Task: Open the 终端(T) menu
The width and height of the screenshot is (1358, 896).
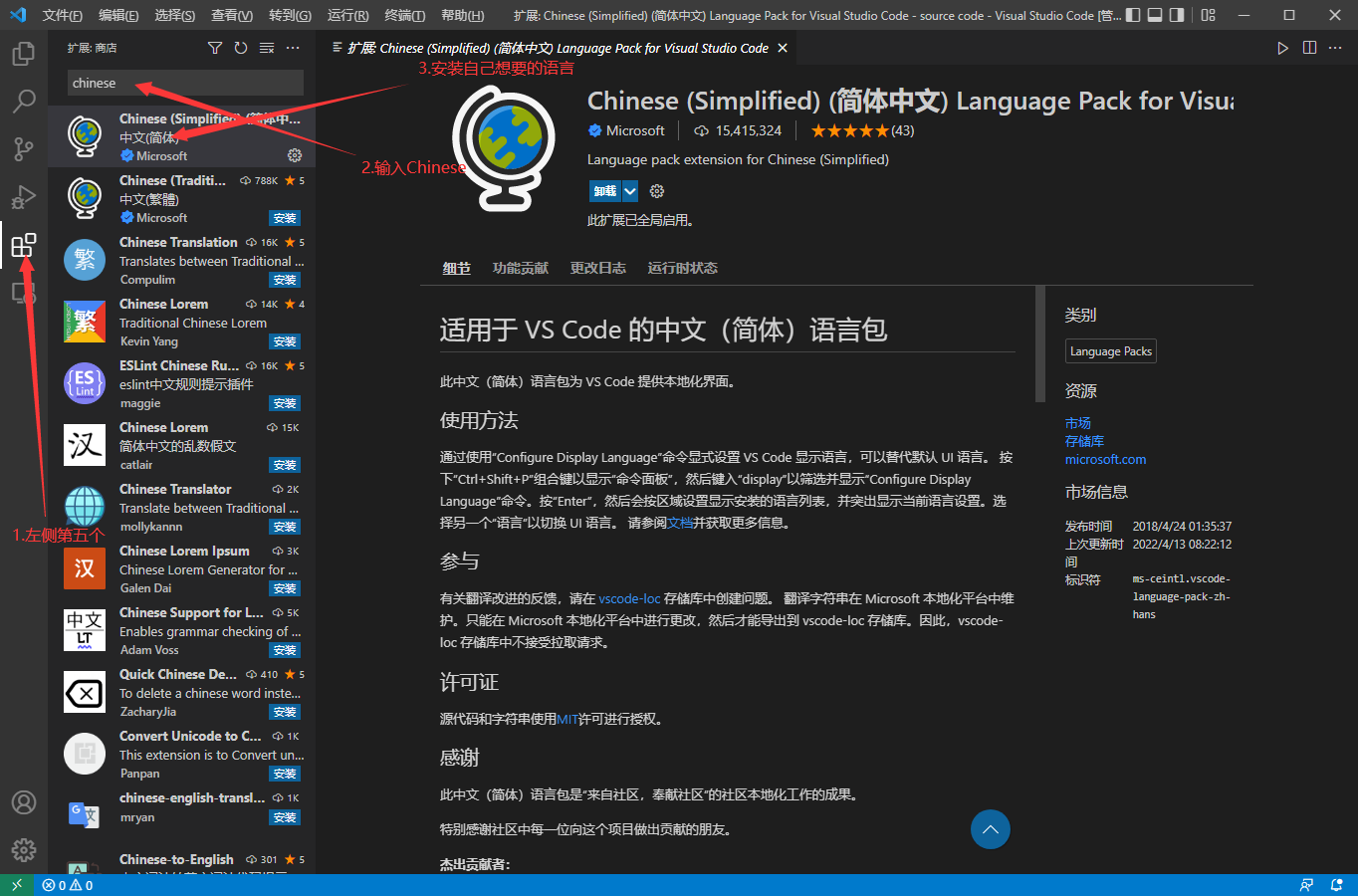Action: (404, 15)
